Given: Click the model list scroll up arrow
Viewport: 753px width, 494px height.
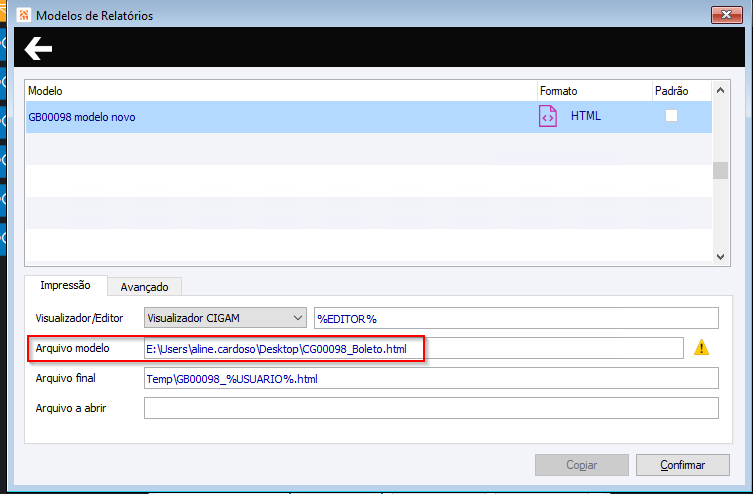Looking at the screenshot, I should point(720,90).
